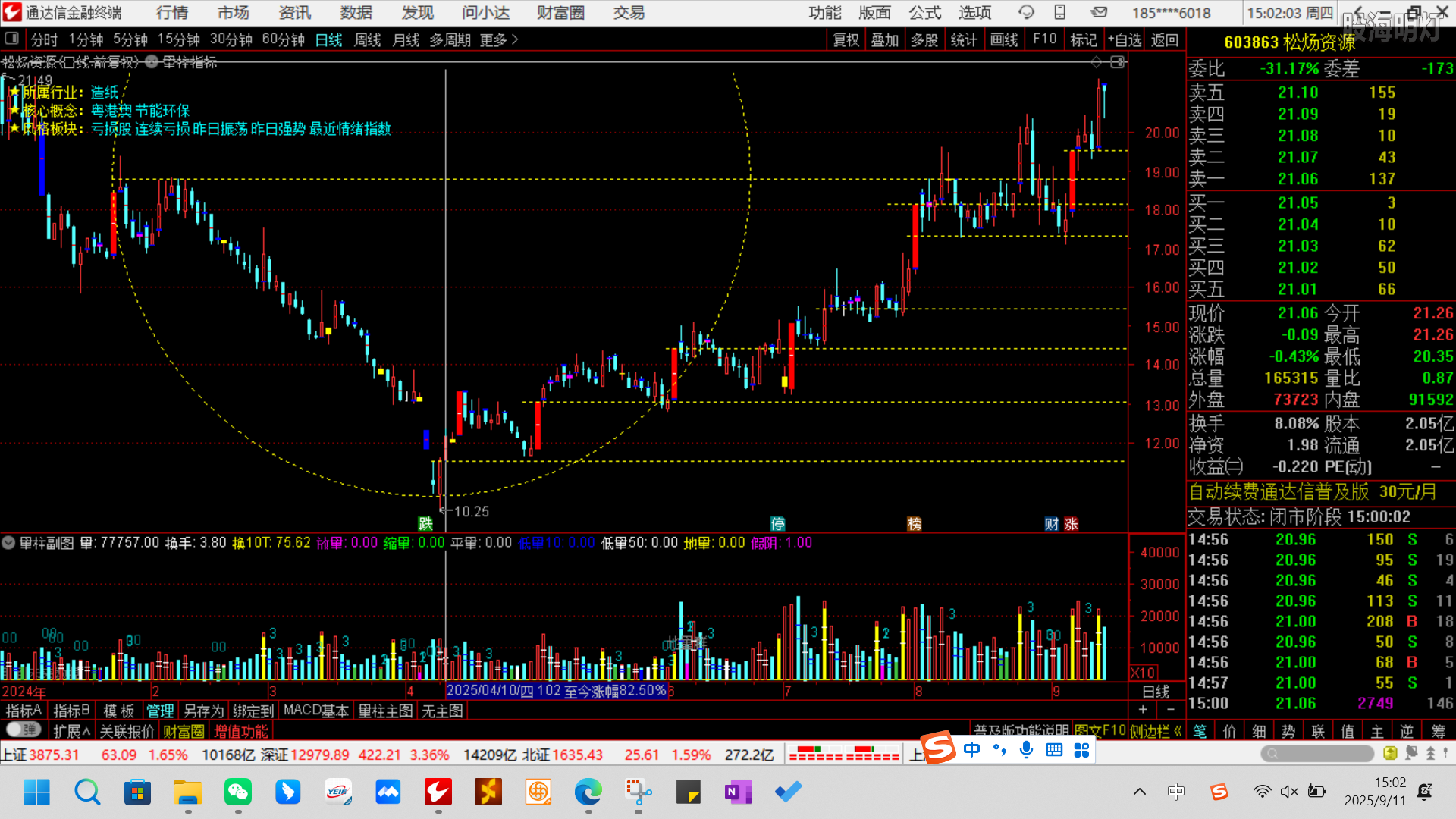
Task: Open the 行情 menu
Action: 172,12
